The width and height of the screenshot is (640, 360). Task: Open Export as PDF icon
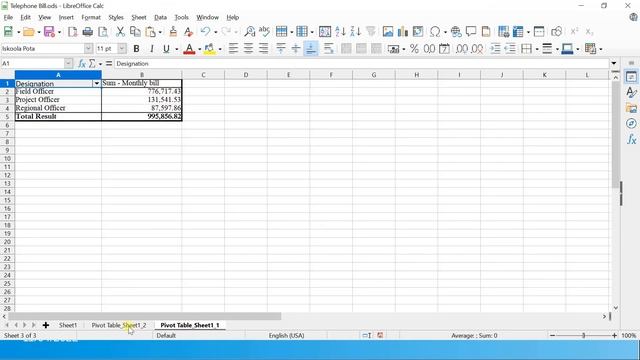73,31
